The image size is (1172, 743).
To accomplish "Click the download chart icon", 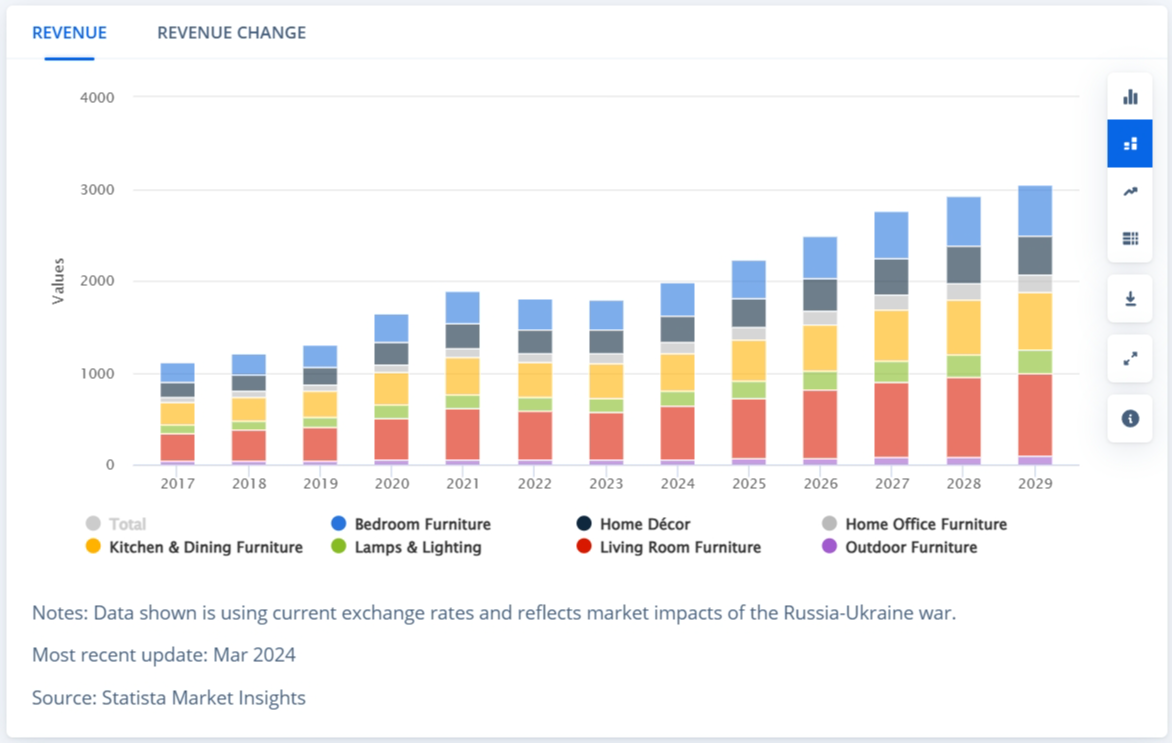I will (x=1130, y=299).
